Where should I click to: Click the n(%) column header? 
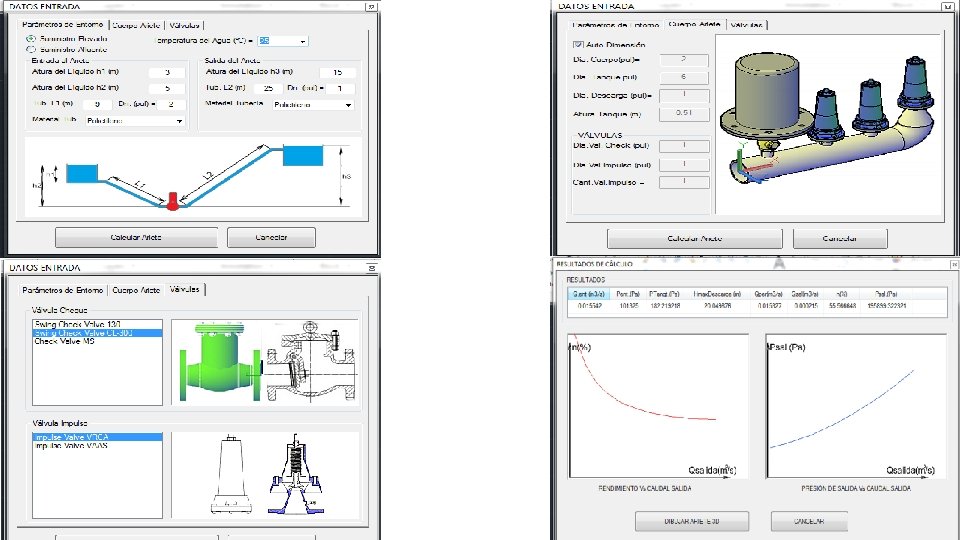pos(842,294)
